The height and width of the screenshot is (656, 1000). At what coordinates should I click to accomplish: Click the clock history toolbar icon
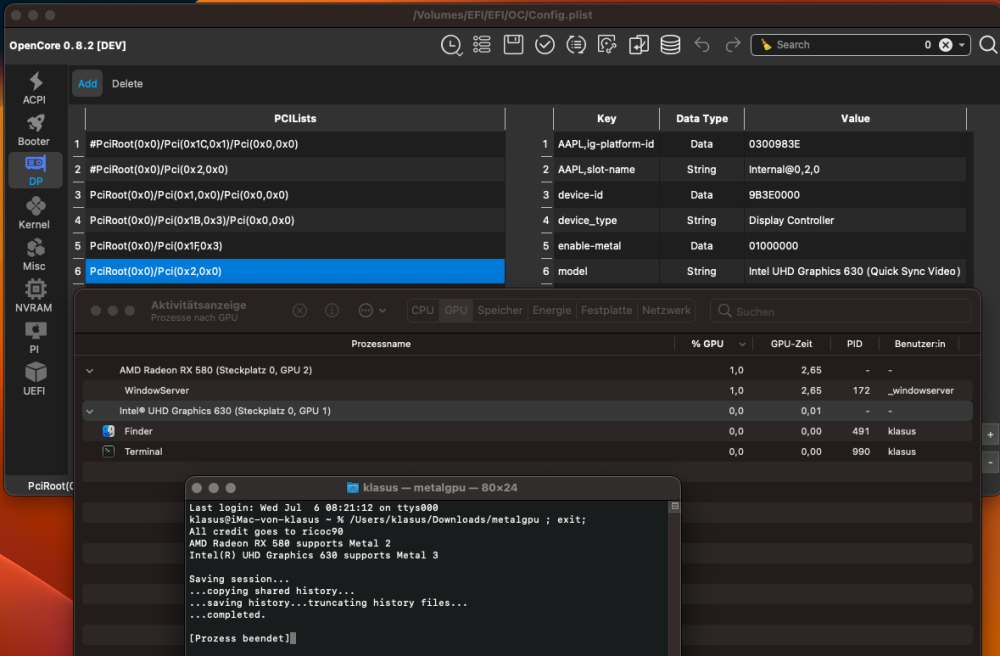point(452,45)
